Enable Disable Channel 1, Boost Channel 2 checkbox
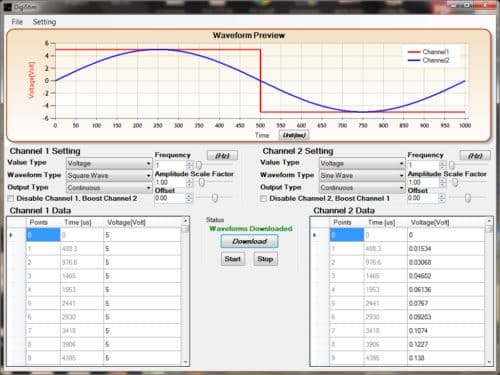Image resolution: width=500 pixels, height=375 pixels. 11,199
